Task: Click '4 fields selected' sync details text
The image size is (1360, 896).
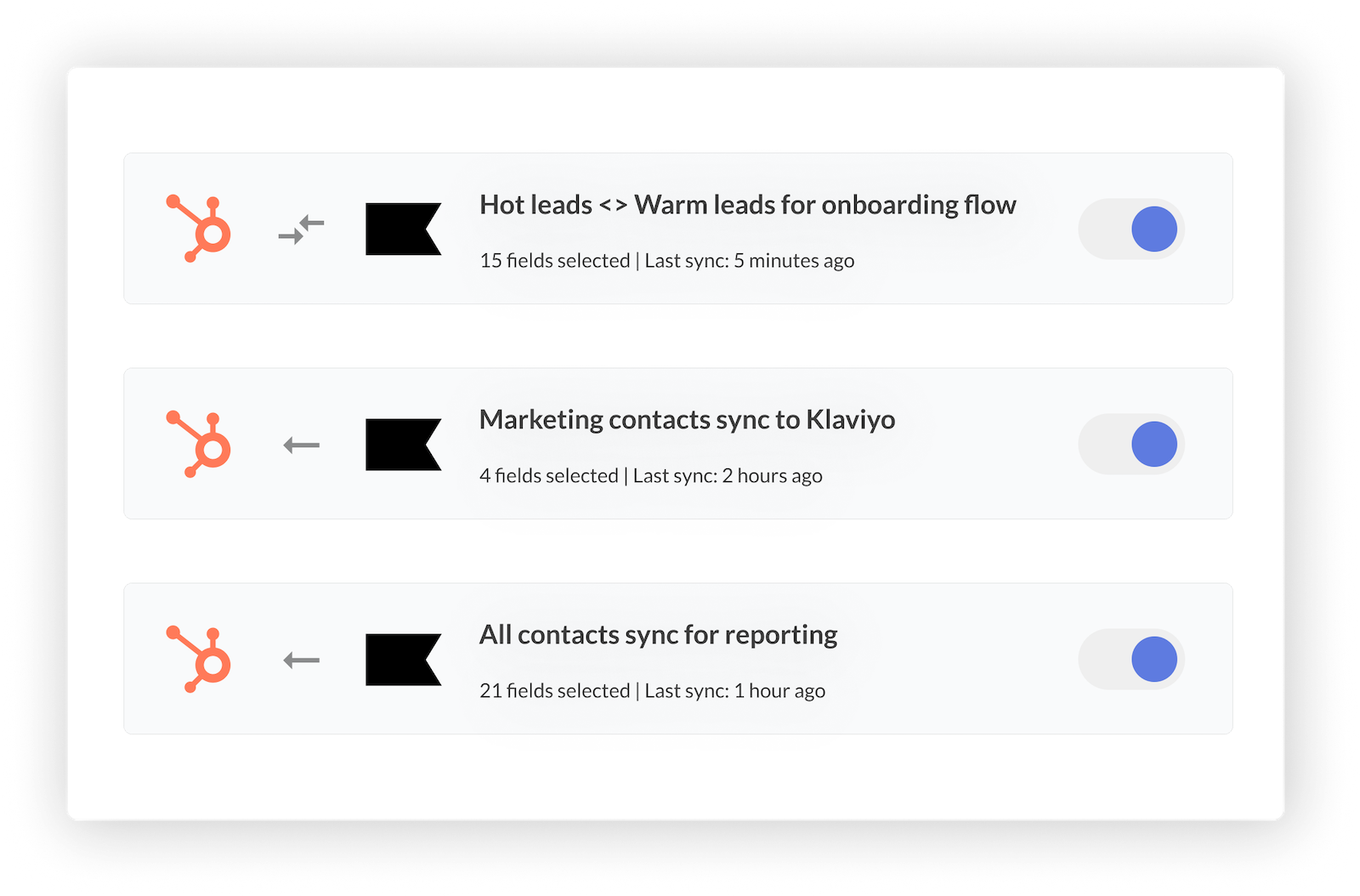Action: point(548,476)
